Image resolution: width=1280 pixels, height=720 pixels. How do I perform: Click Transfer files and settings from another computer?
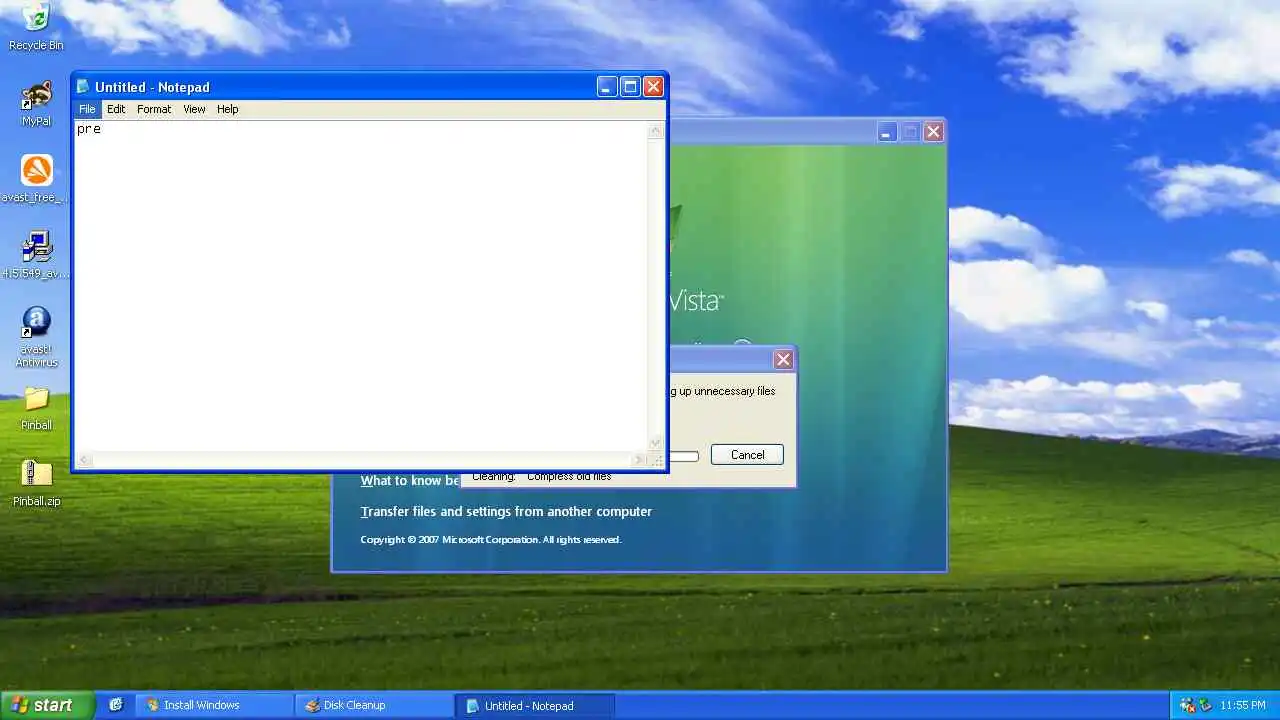click(x=506, y=511)
